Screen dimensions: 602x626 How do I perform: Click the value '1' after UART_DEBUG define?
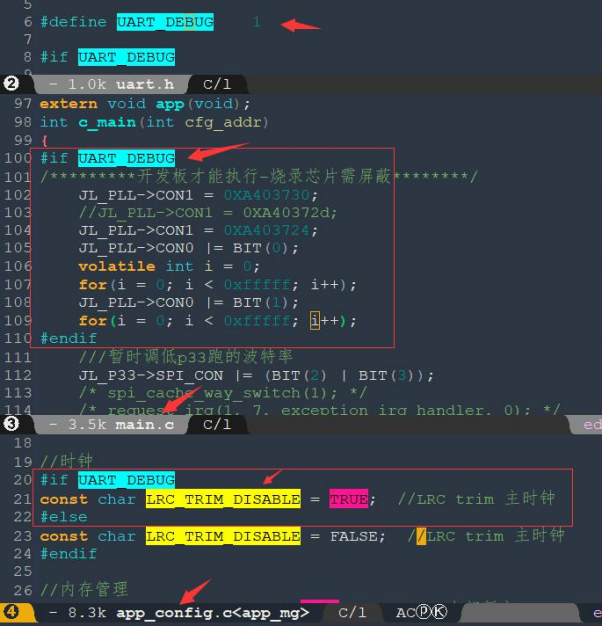[x=257, y=22]
